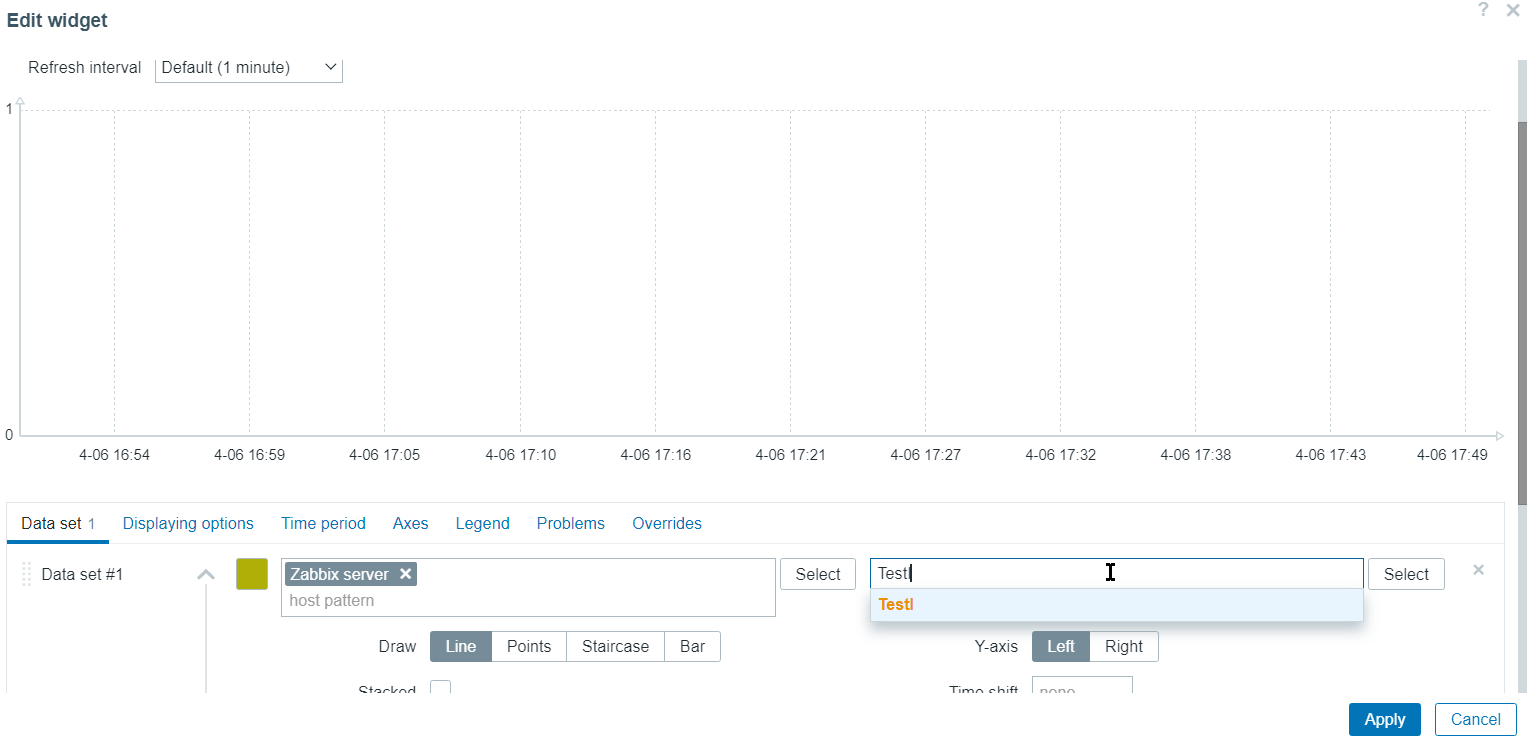Viewport: 1527px width, 745px height.
Task: Click the Cancel button
Action: [1475, 719]
